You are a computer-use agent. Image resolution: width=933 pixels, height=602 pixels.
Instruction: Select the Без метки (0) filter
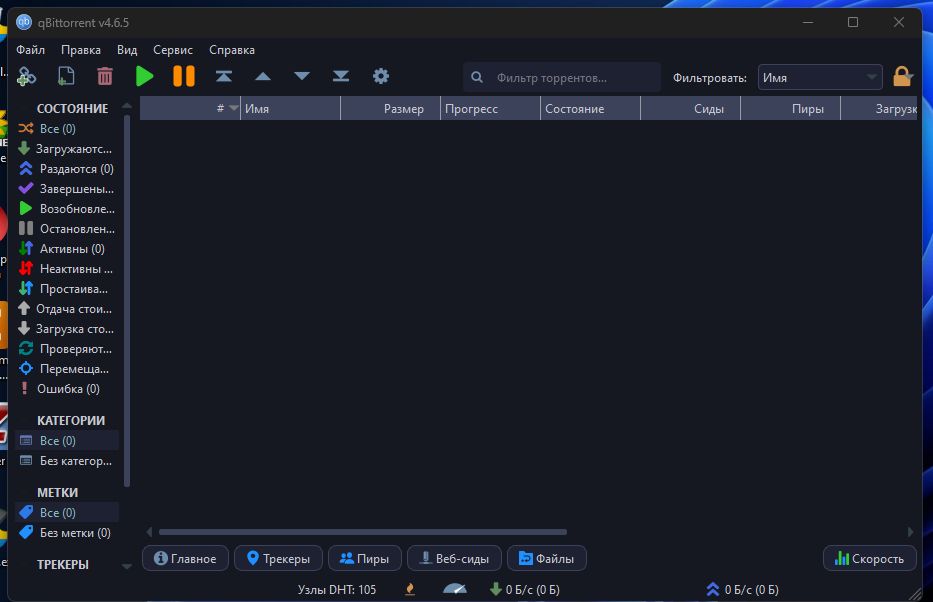67,532
